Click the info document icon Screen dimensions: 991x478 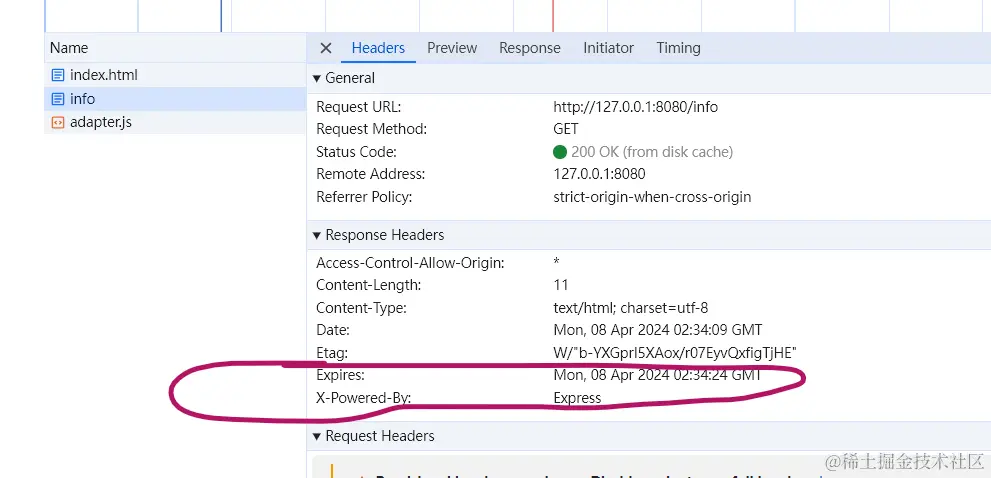click(x=58, y=99)
